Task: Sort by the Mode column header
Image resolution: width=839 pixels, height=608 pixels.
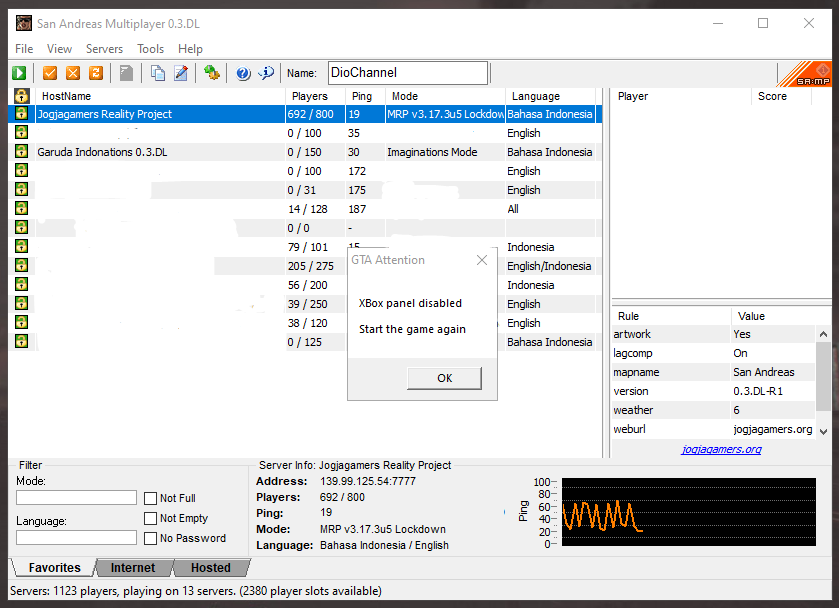Action: (445, 96)
